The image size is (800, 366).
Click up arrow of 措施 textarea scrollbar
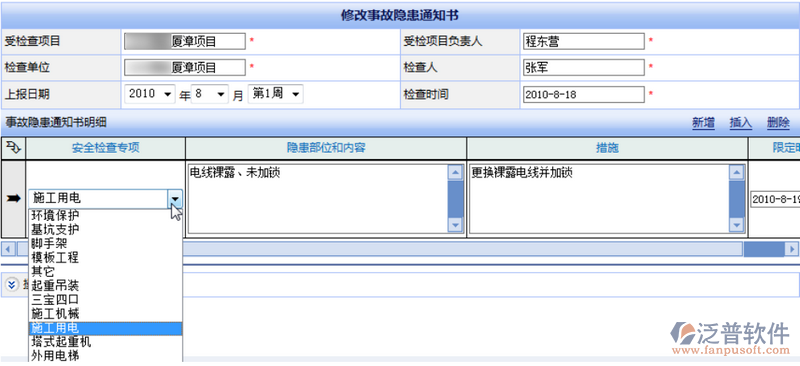[737, 173]
